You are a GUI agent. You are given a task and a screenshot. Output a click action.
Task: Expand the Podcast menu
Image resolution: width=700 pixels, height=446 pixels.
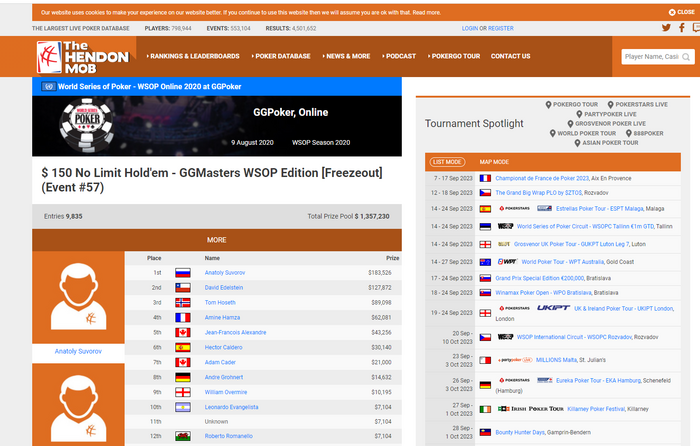tap(399, 56)
